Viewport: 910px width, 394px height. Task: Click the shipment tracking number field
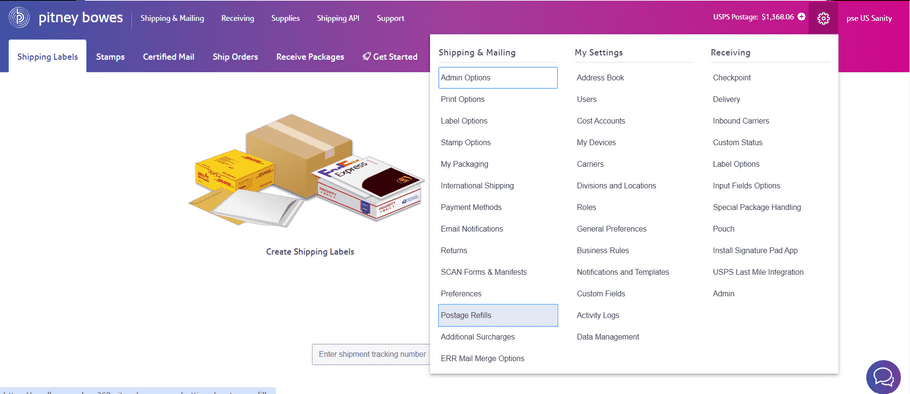[371, 354]
